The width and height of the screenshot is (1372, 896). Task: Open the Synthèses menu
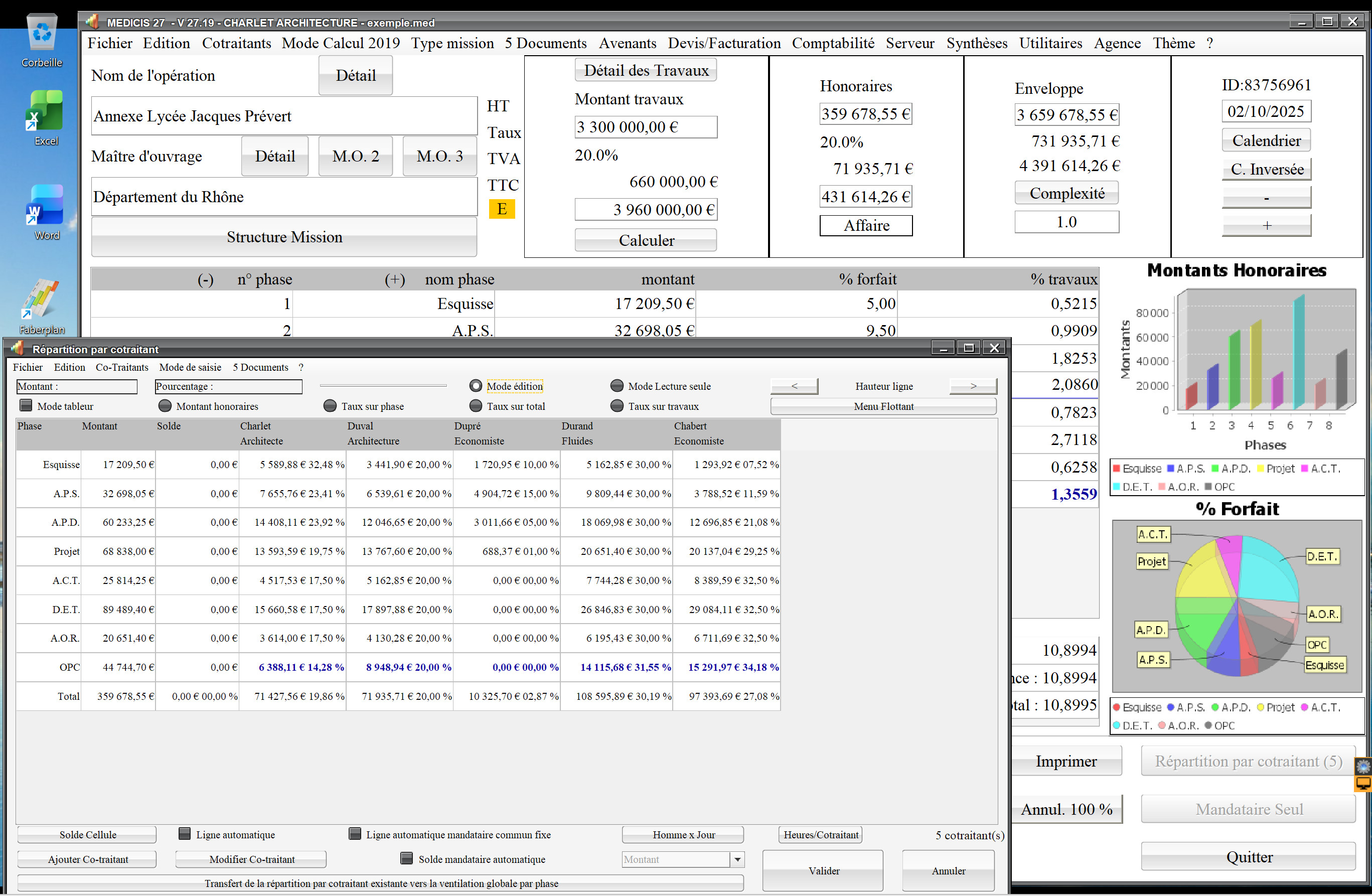pos(977,43)
